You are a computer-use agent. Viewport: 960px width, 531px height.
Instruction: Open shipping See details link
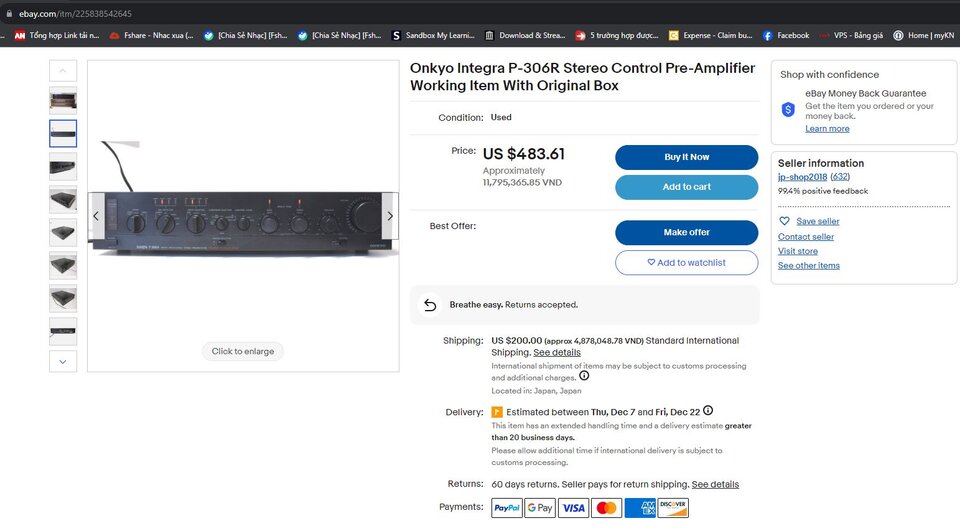point(557,353)
